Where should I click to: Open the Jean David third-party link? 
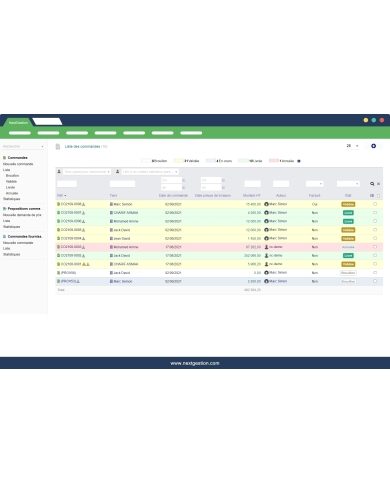(x=122, y=239)
